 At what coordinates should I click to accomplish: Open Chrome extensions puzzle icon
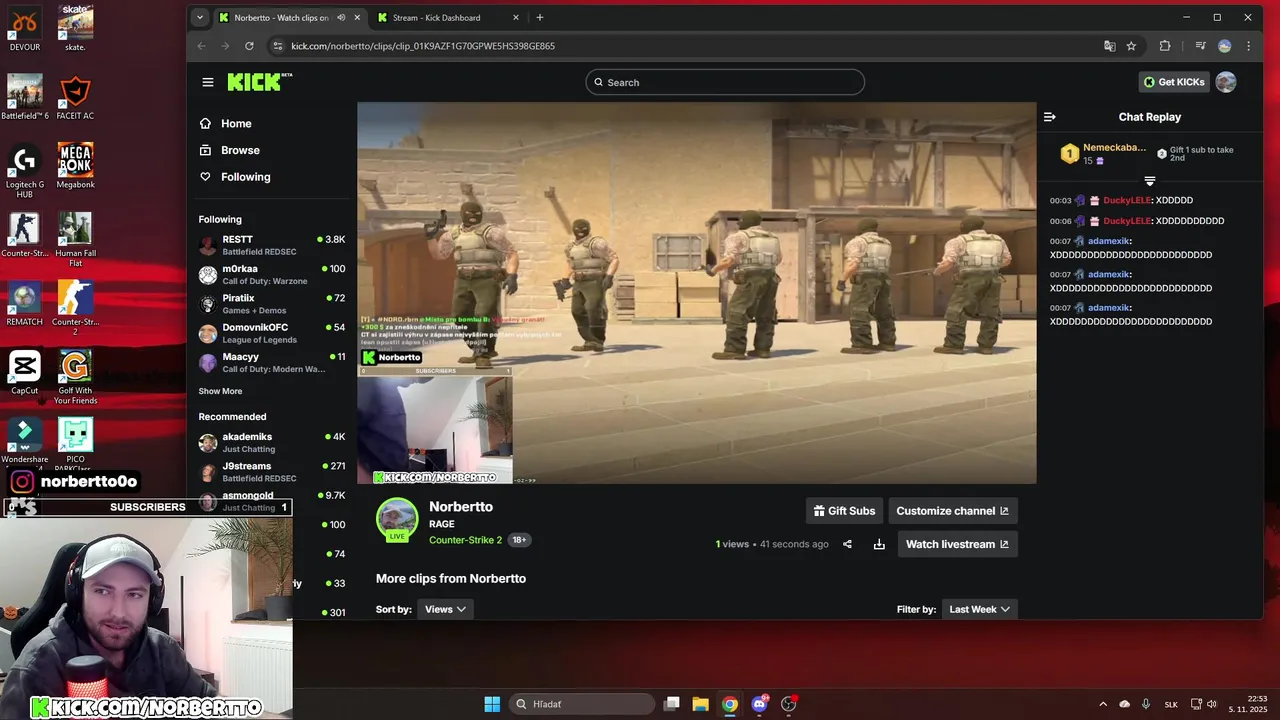1165,46
